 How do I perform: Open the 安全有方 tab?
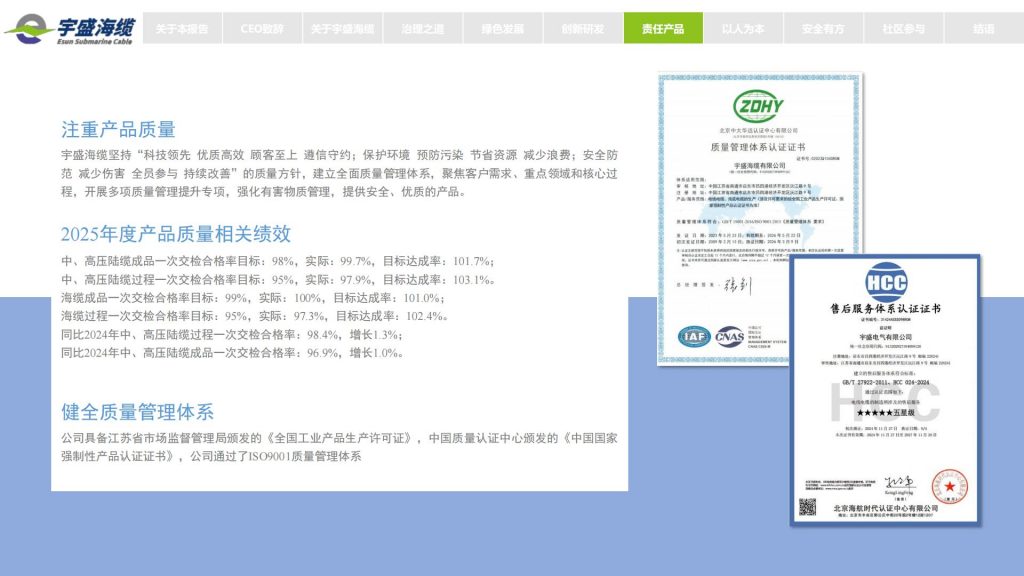[823, 29]
